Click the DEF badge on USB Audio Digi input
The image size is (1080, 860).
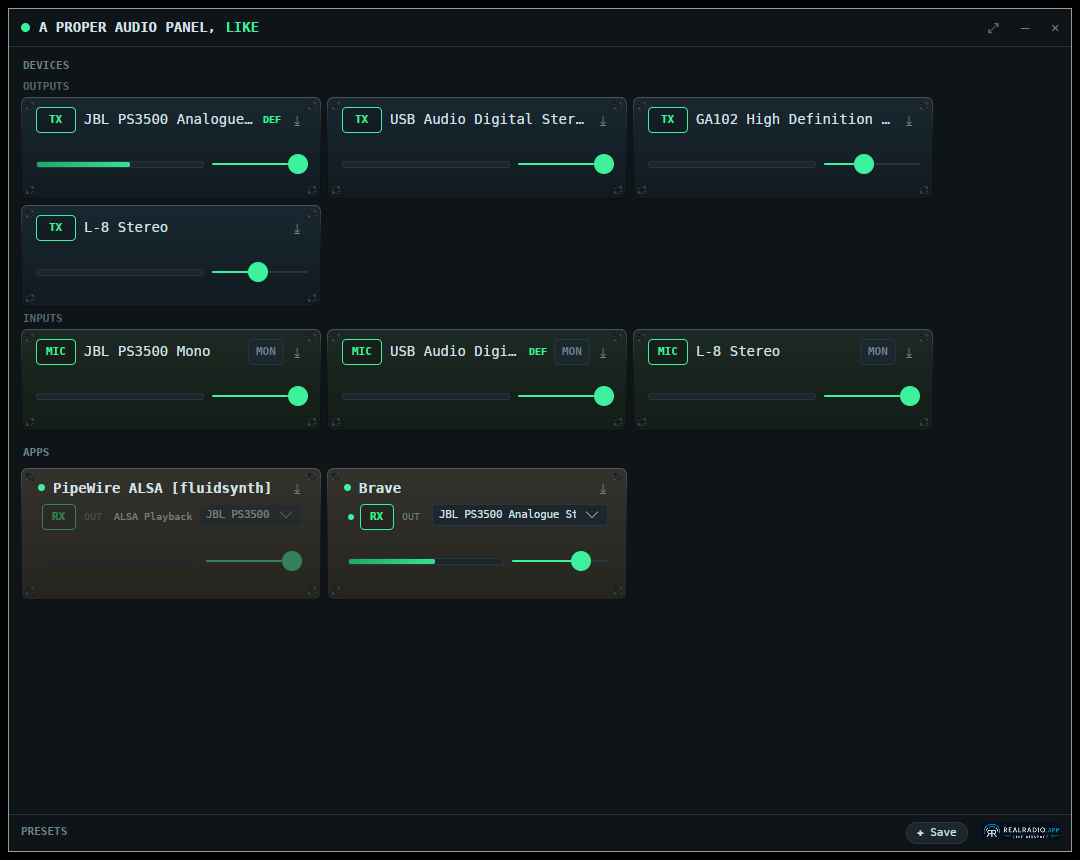[x=537, y=352]
